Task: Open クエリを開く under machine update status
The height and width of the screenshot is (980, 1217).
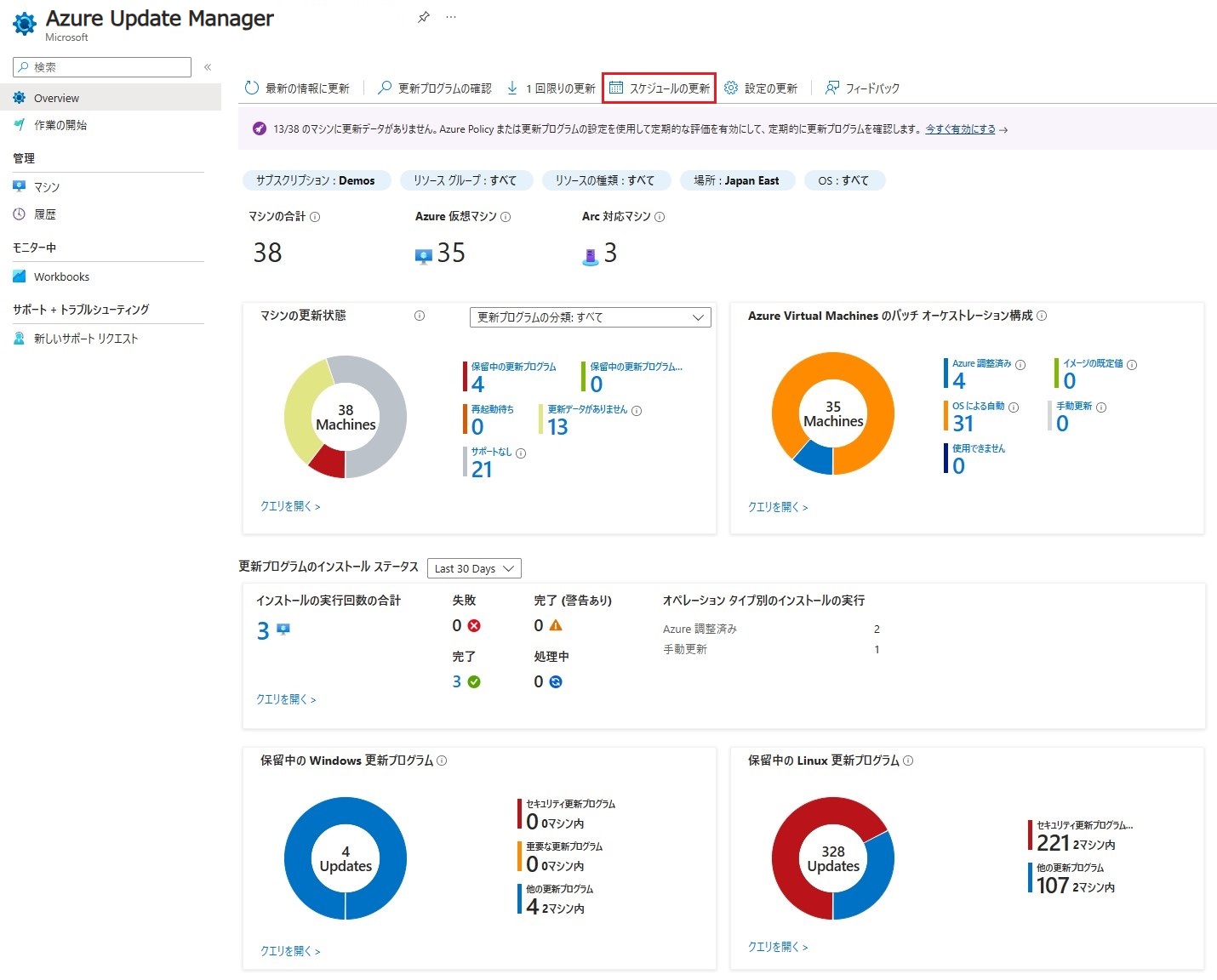Action: pos(290,506)
